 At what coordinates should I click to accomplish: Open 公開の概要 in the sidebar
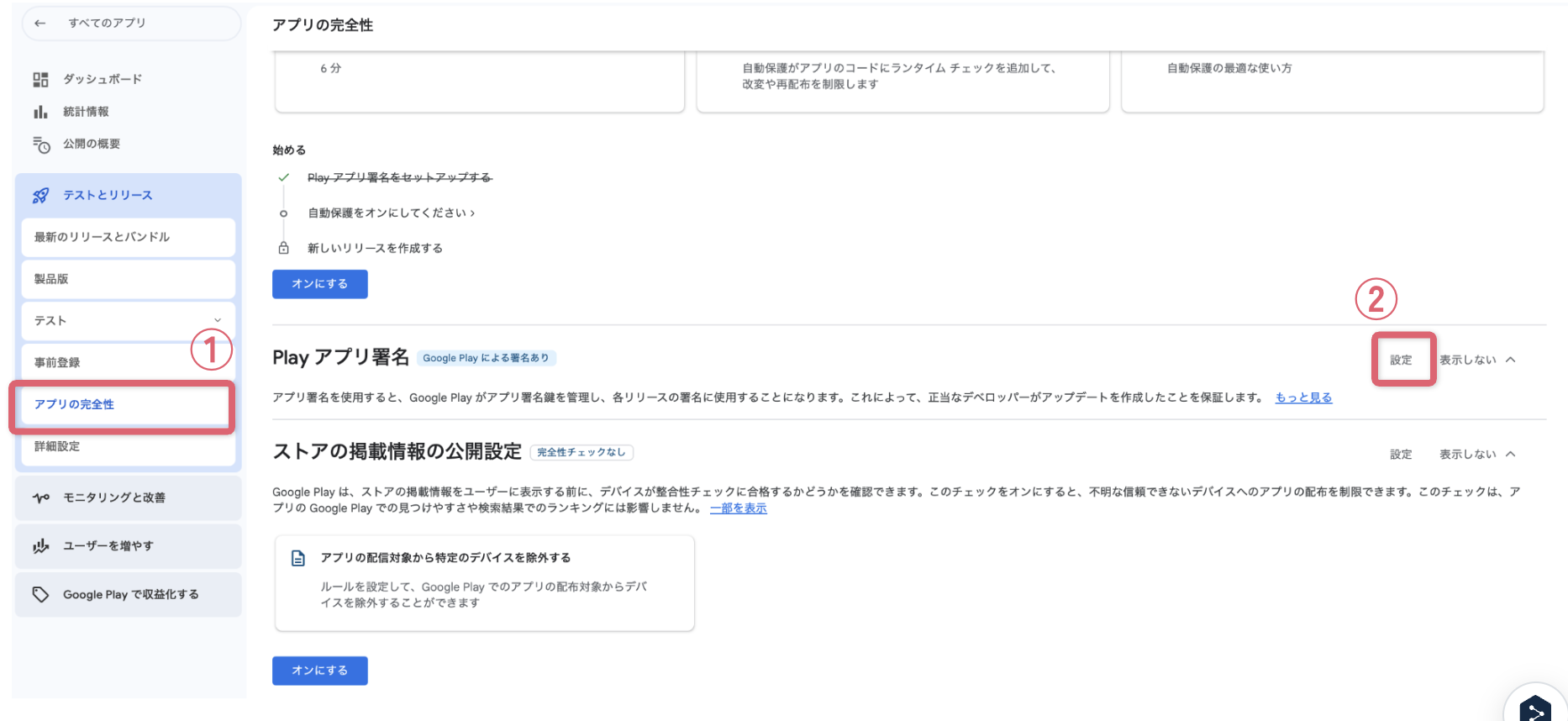point(92,144)
